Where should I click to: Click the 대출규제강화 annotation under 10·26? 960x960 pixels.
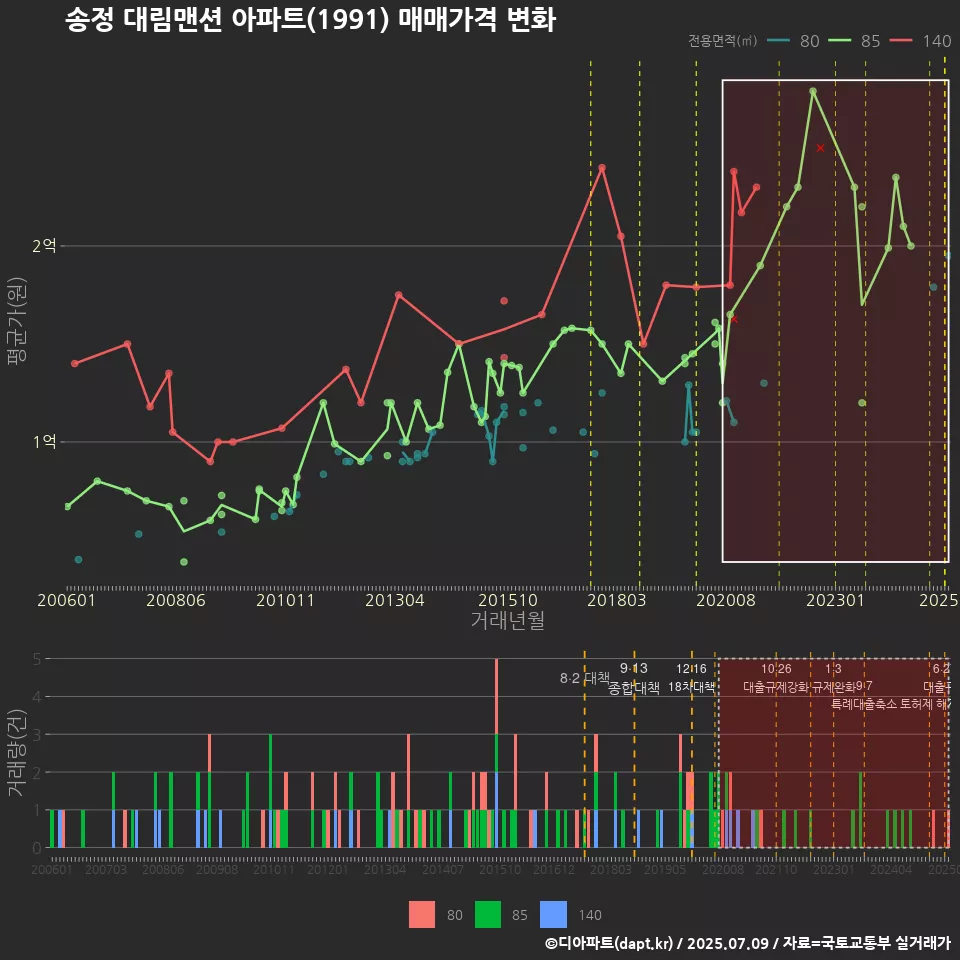click(x=776, y=687)
